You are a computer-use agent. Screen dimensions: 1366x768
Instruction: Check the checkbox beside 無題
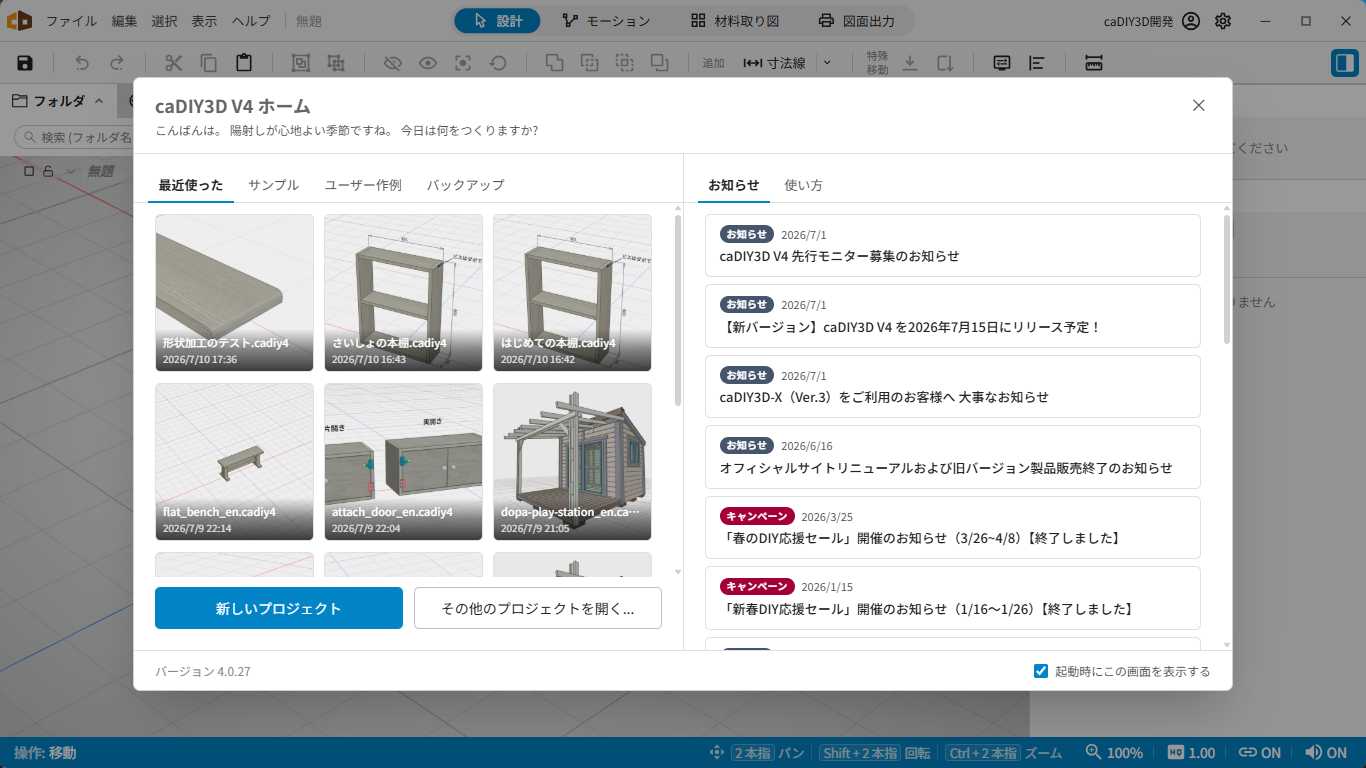tap(29, 171)
